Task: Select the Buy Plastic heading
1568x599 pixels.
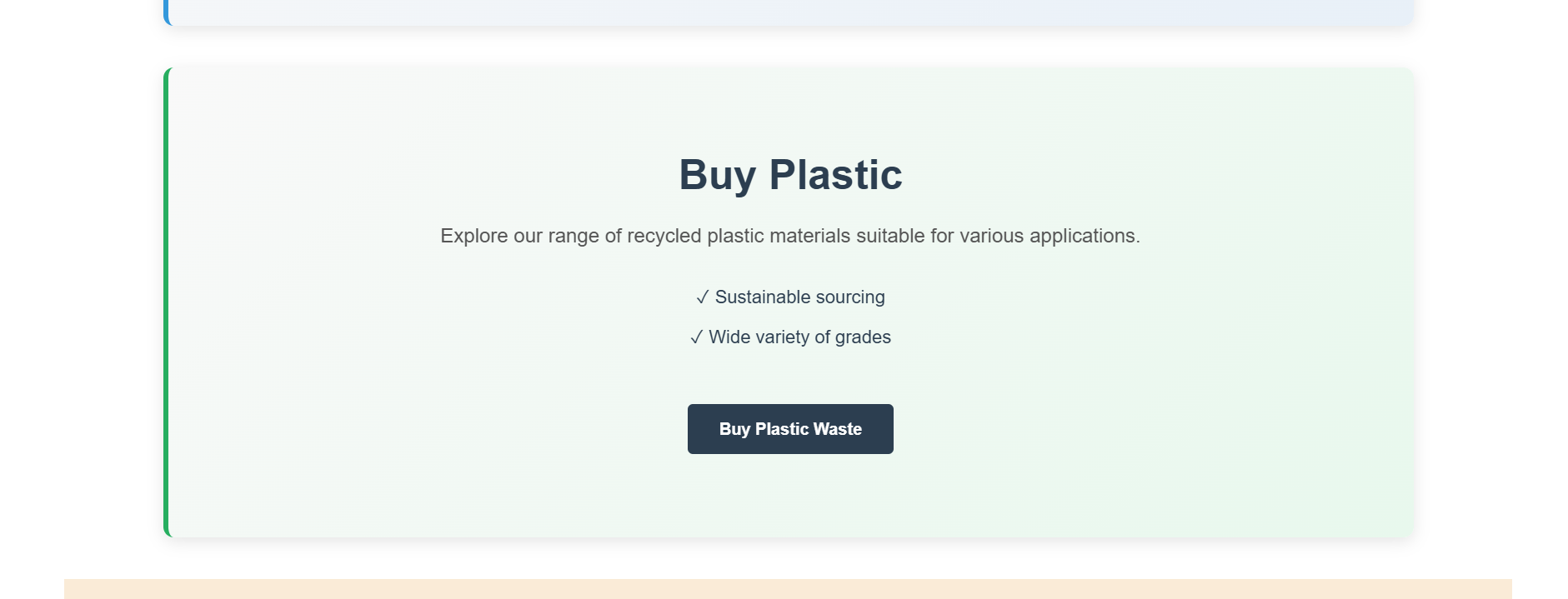Action: tap(790, 175)
